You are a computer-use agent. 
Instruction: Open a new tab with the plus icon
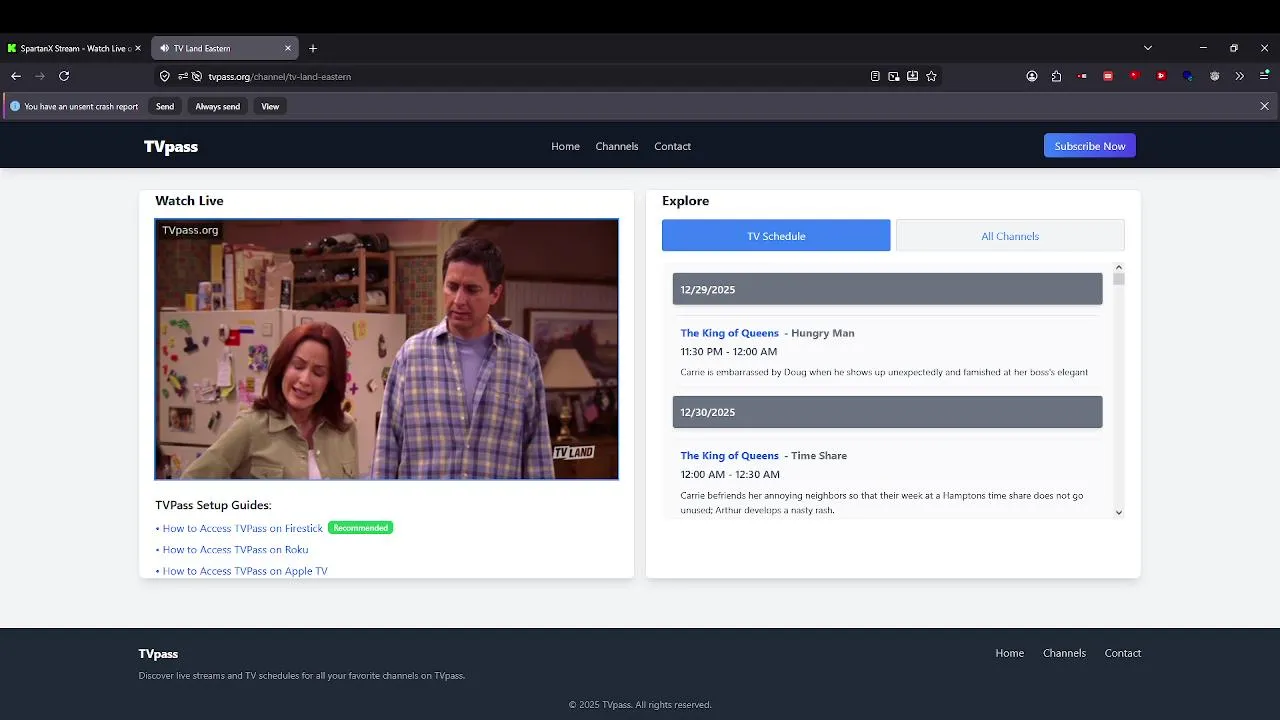pos(313,48)
